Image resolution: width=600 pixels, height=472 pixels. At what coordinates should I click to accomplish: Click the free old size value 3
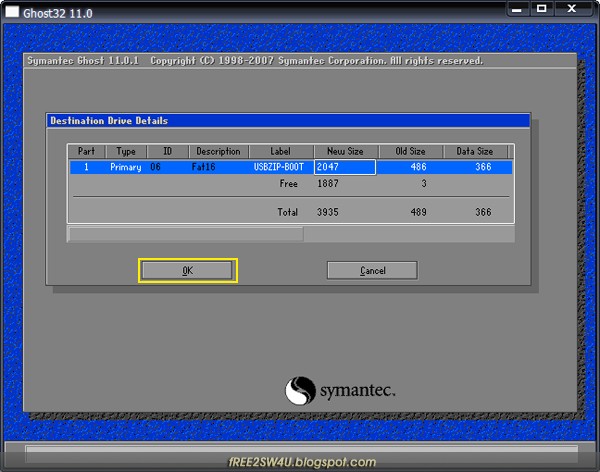click(x=424, y=184)
